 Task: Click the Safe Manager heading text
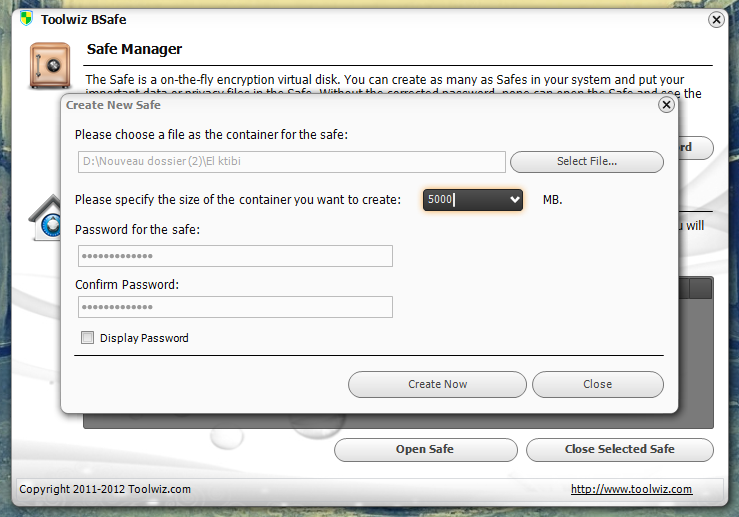point(134,49)
